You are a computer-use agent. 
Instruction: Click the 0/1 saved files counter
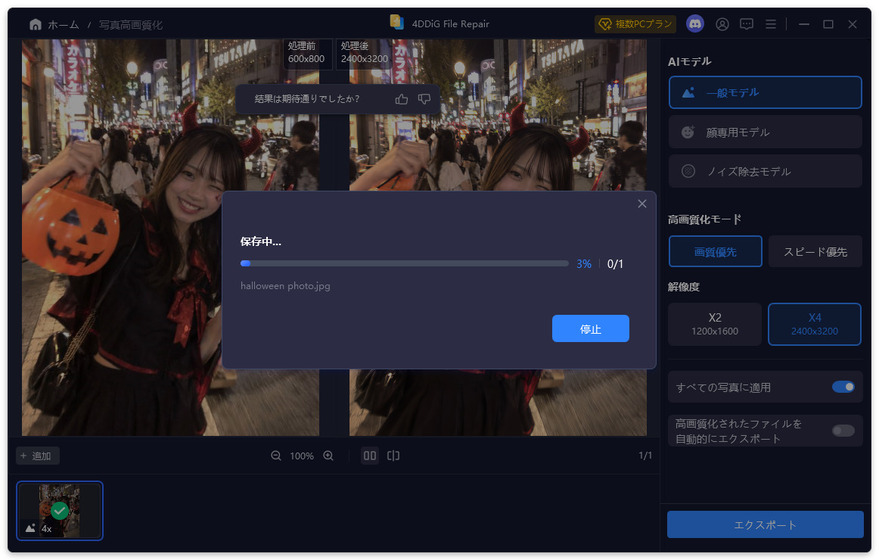pos(615,264)
